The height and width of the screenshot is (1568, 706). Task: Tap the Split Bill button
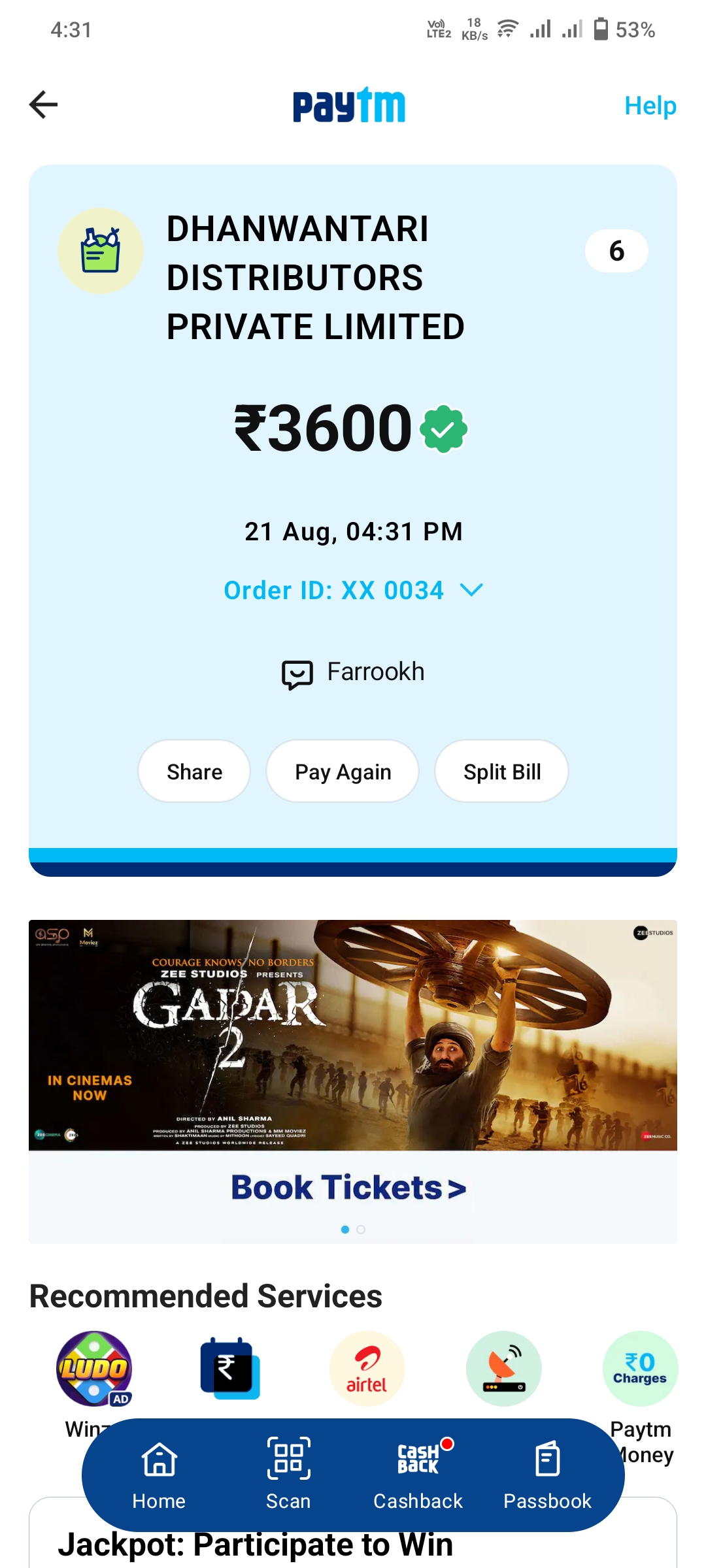tap(502, 771)
